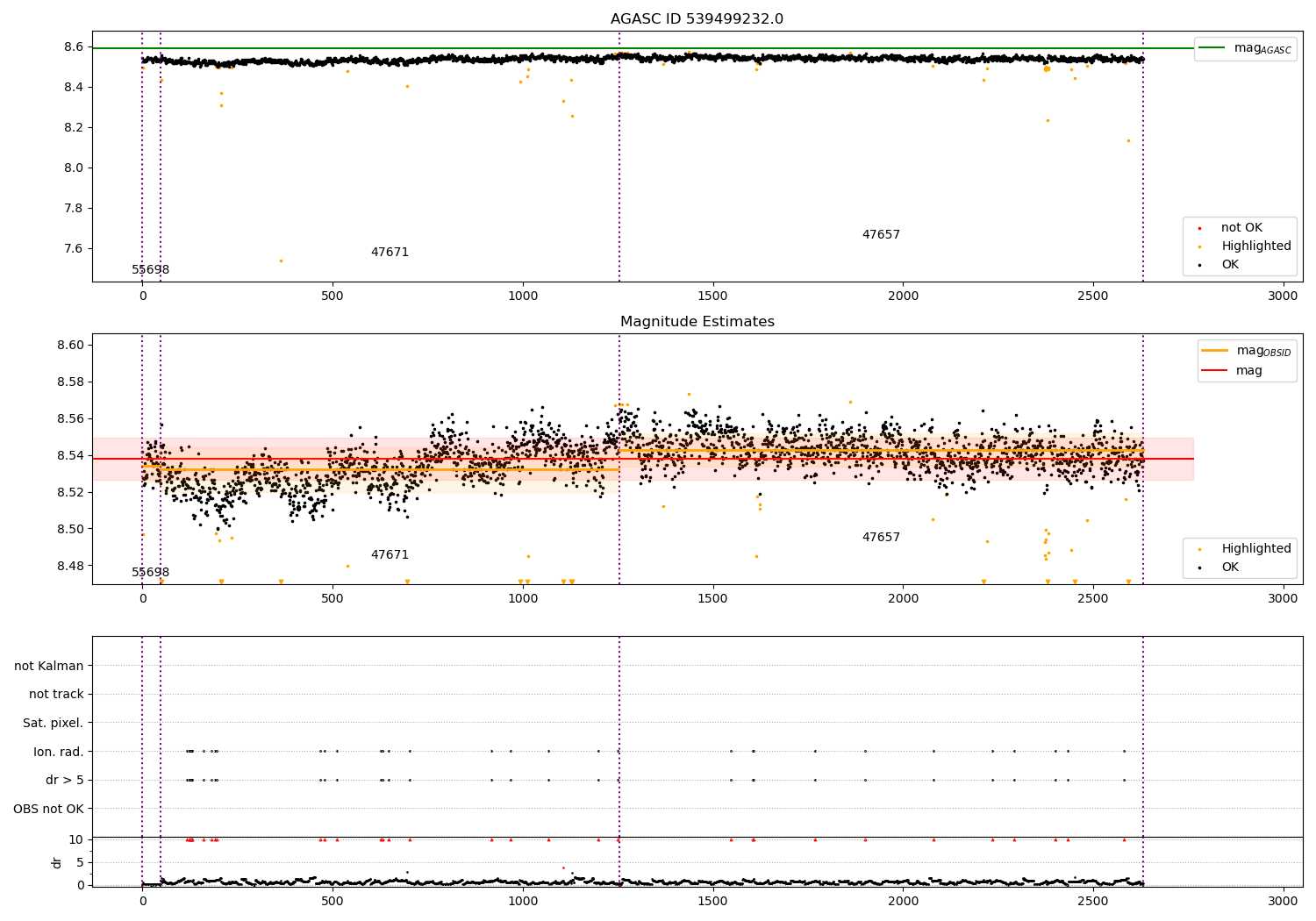The height and width of the screenshot is (921, 1316).
Task: Click the 'OBS not OK' y-axis label
Action: (49, 810)
